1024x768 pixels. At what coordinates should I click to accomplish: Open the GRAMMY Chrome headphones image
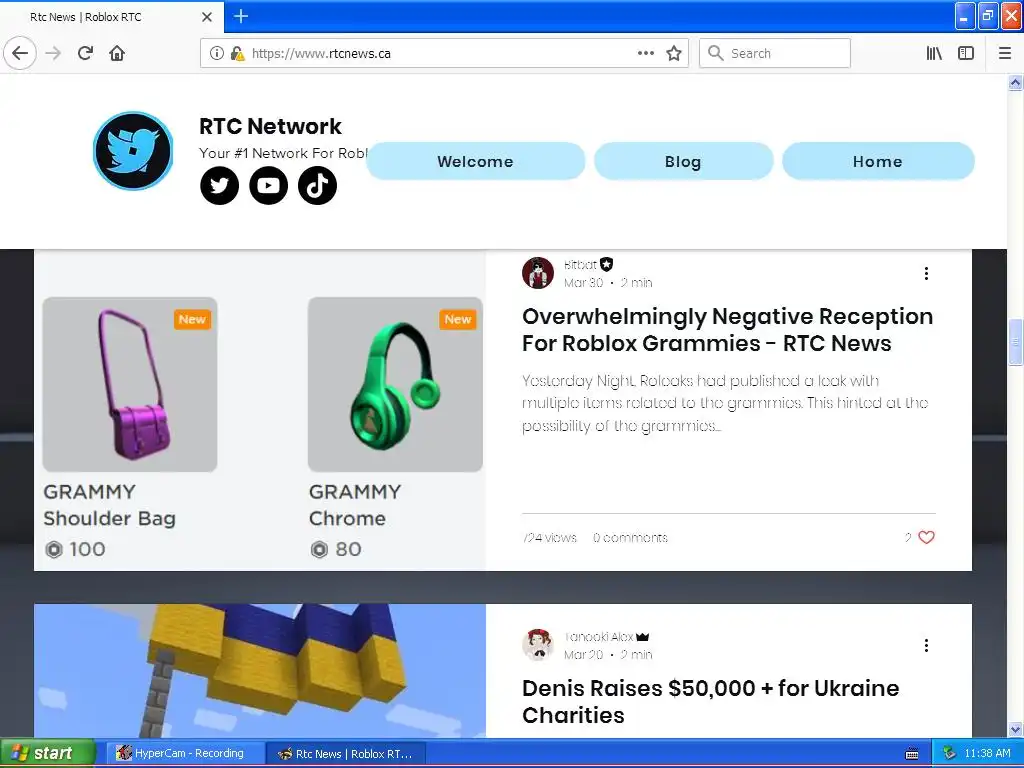pyautogui.click(x=395, y=384)
